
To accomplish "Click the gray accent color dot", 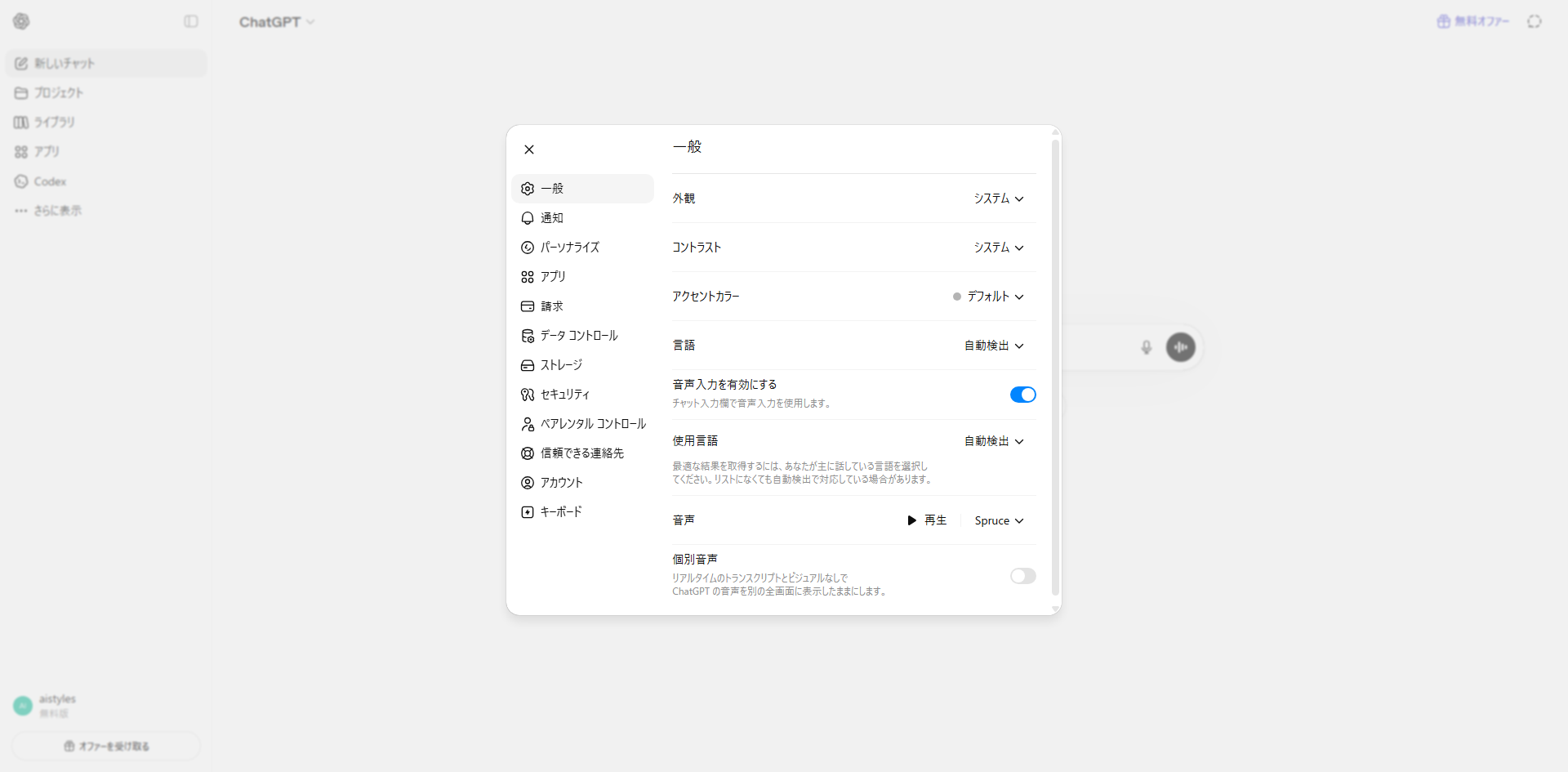I will coord(957,297).
